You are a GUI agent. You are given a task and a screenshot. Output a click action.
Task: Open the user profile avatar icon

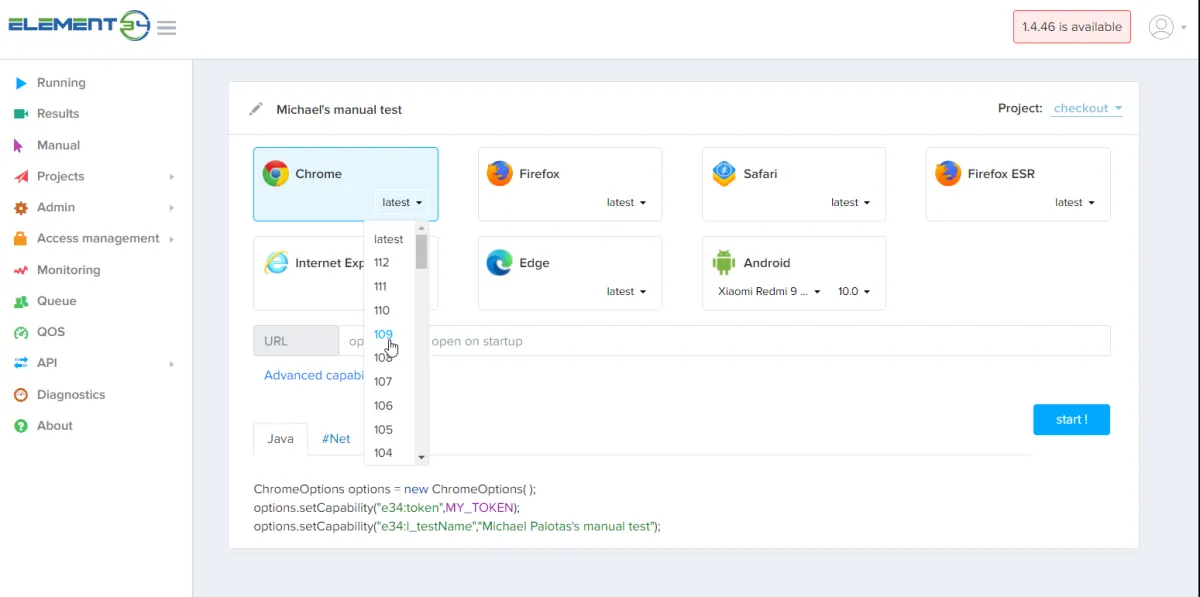[x=1161, y=27]
